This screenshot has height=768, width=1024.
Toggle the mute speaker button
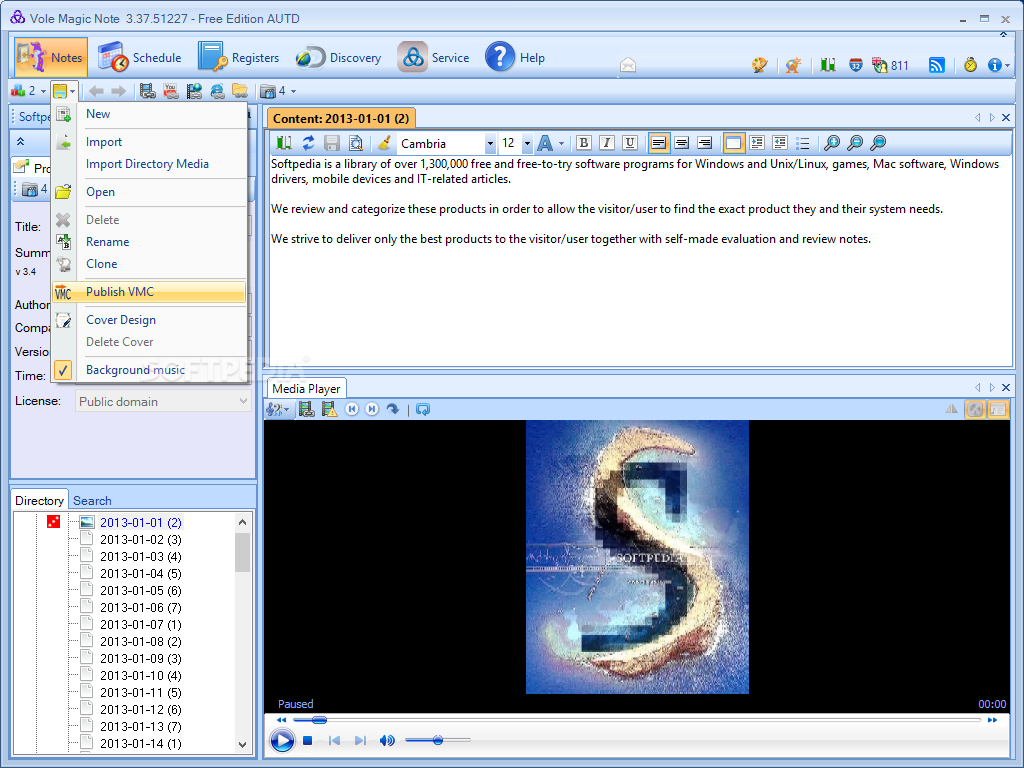(387, 741)
